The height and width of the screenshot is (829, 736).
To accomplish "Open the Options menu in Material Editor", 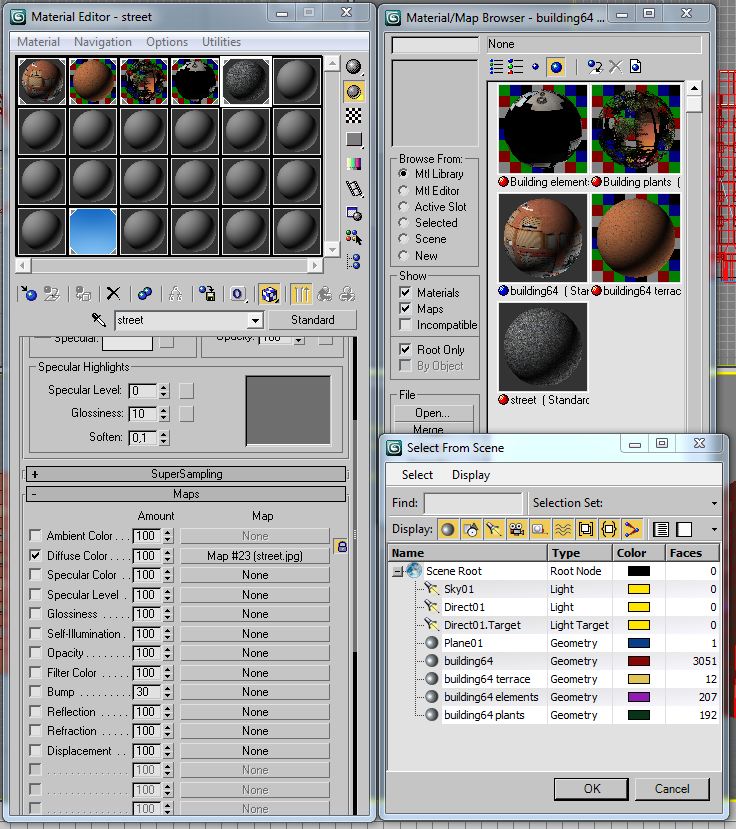I will [167, 42].
